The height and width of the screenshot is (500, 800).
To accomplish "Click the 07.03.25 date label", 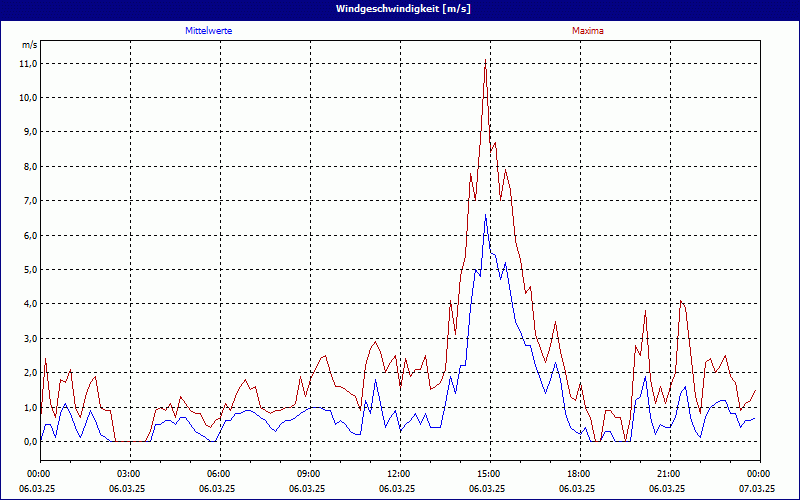I will coord(757,489).
